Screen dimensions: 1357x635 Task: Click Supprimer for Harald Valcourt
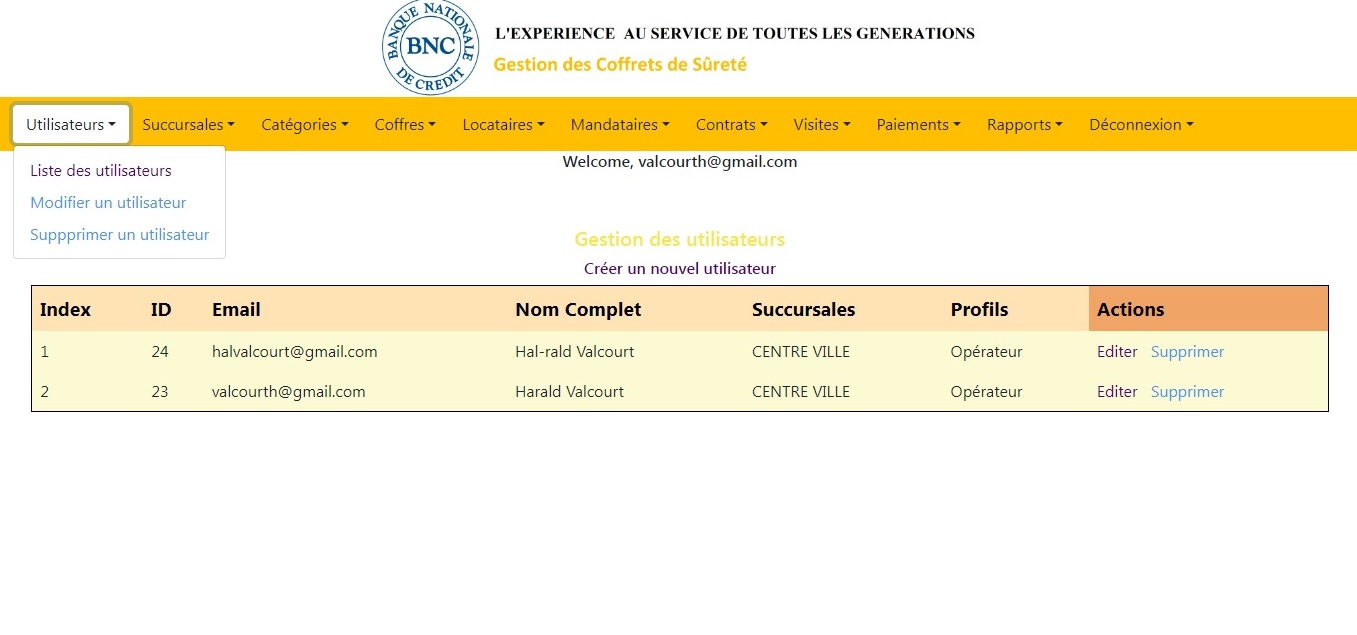1187,392
